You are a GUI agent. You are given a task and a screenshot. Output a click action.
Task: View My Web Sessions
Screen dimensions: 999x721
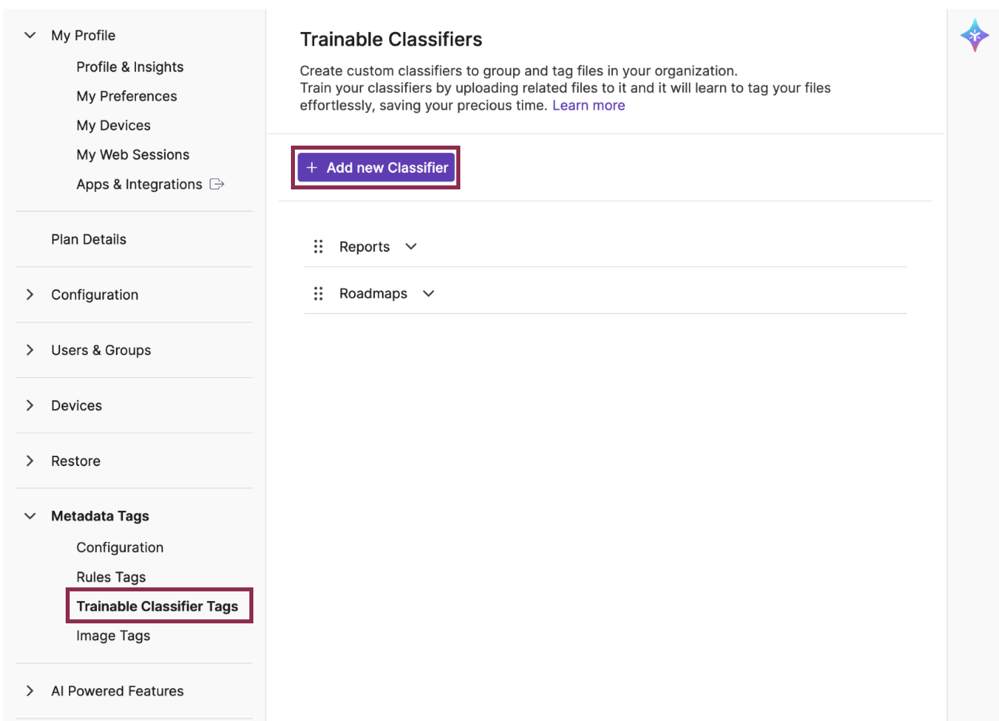point(133,155)
